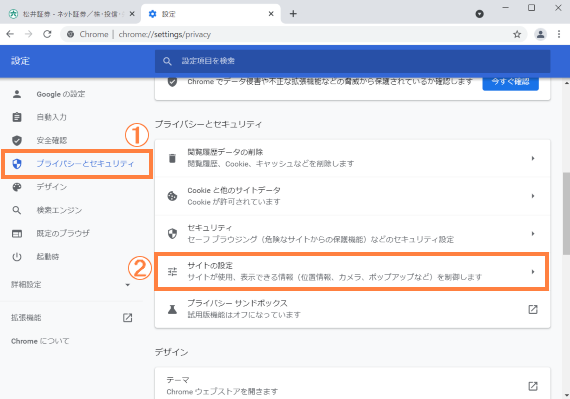Click external link icon on プライバシー サンドボックス row
Screen dimensions: 570x399
click(533, 309)
